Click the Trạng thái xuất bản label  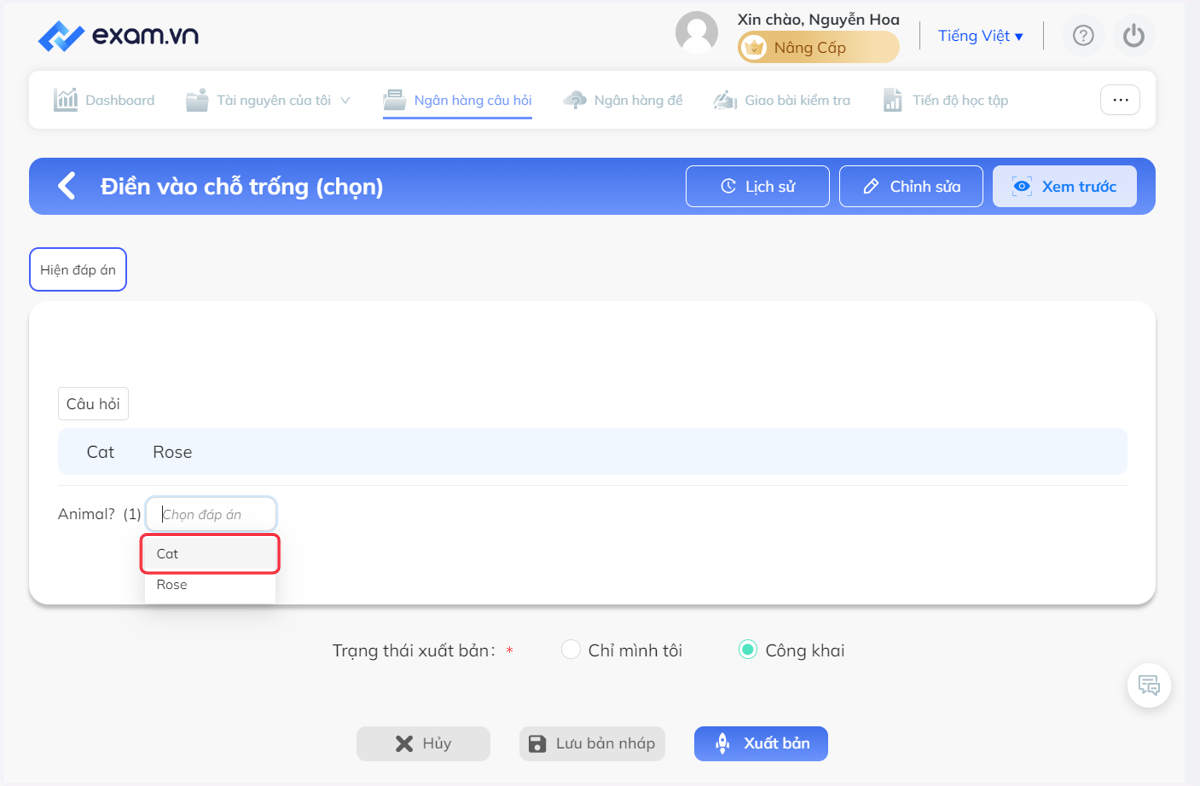point(414,650)
